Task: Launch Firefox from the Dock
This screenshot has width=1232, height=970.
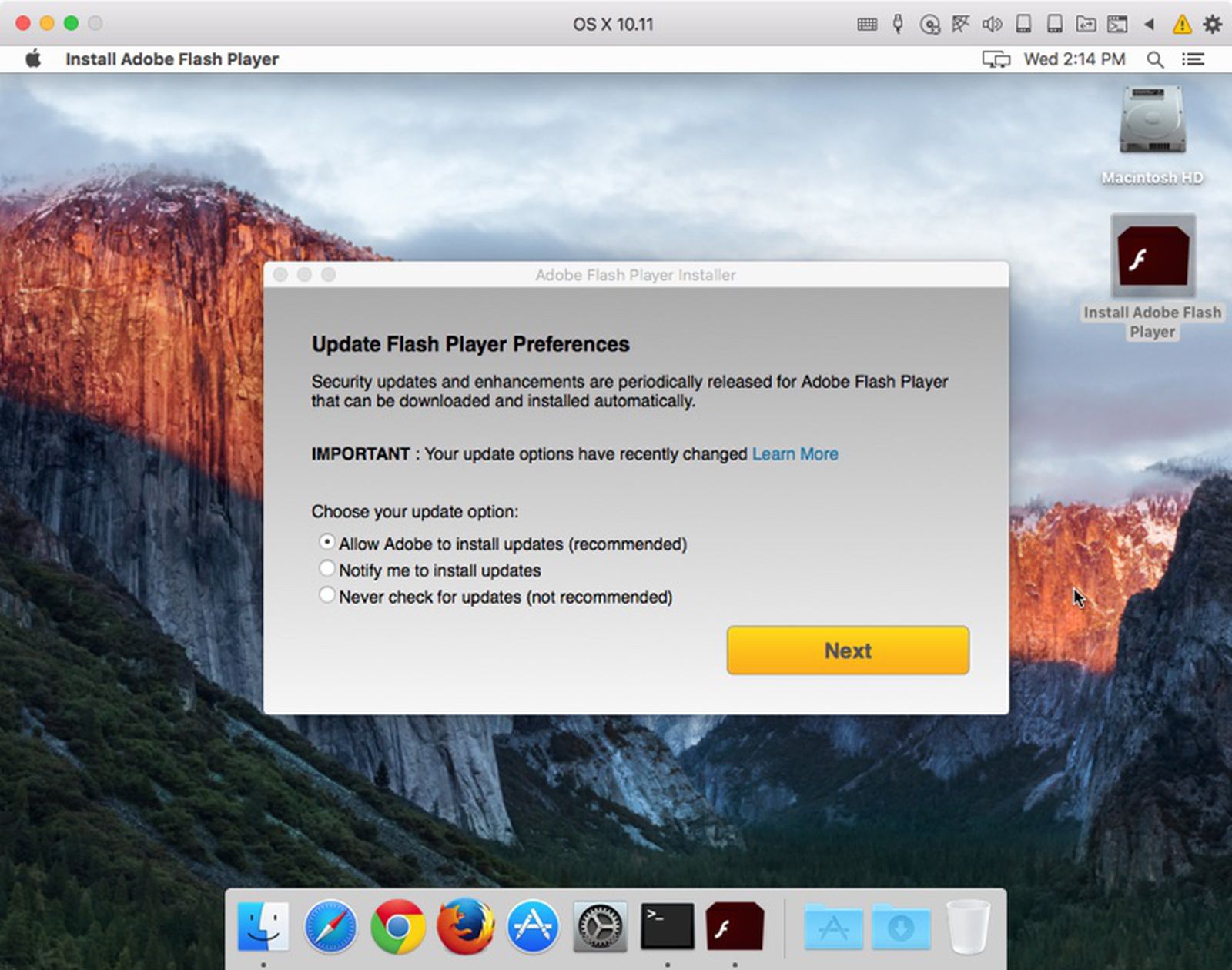Action: click(465, 926)
